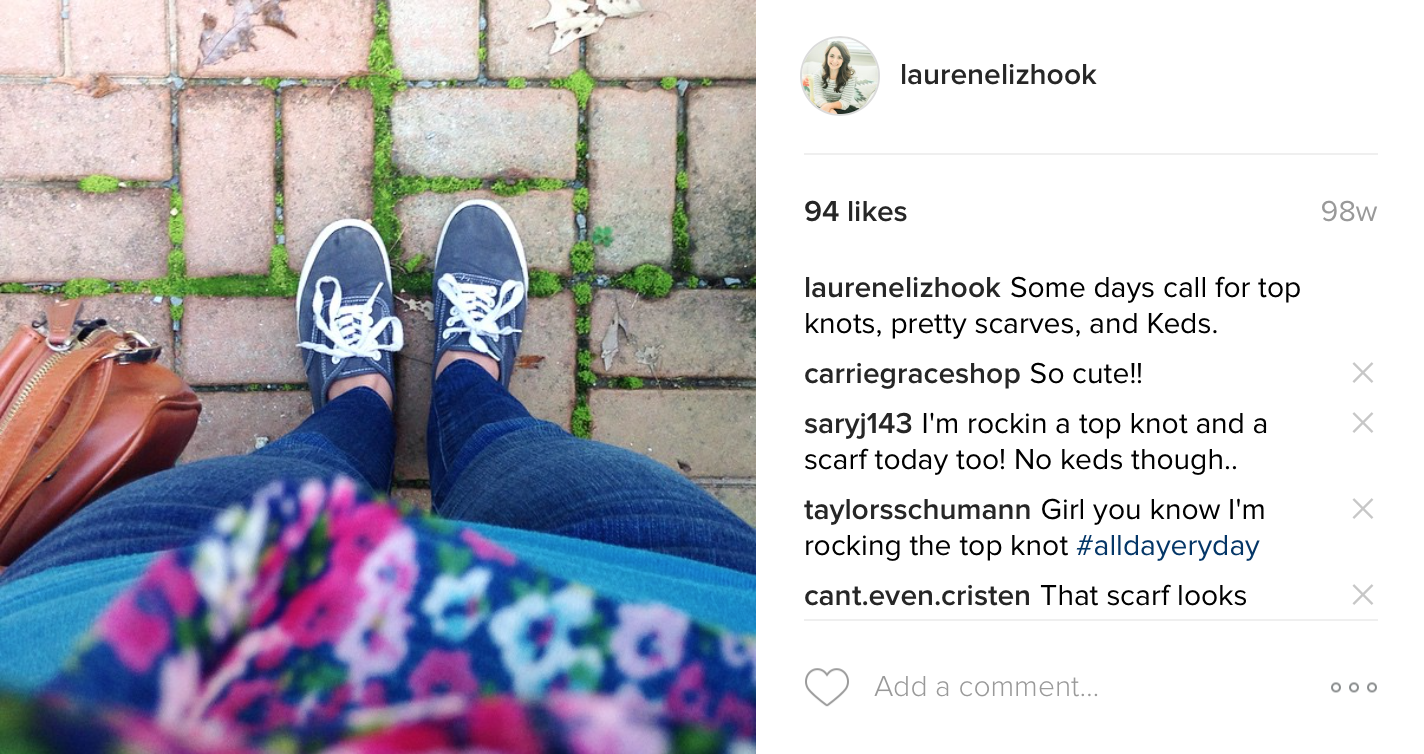Open the #alldayeryday hashtag link
Screen dimensions: 1424x754
point(1167,546)
